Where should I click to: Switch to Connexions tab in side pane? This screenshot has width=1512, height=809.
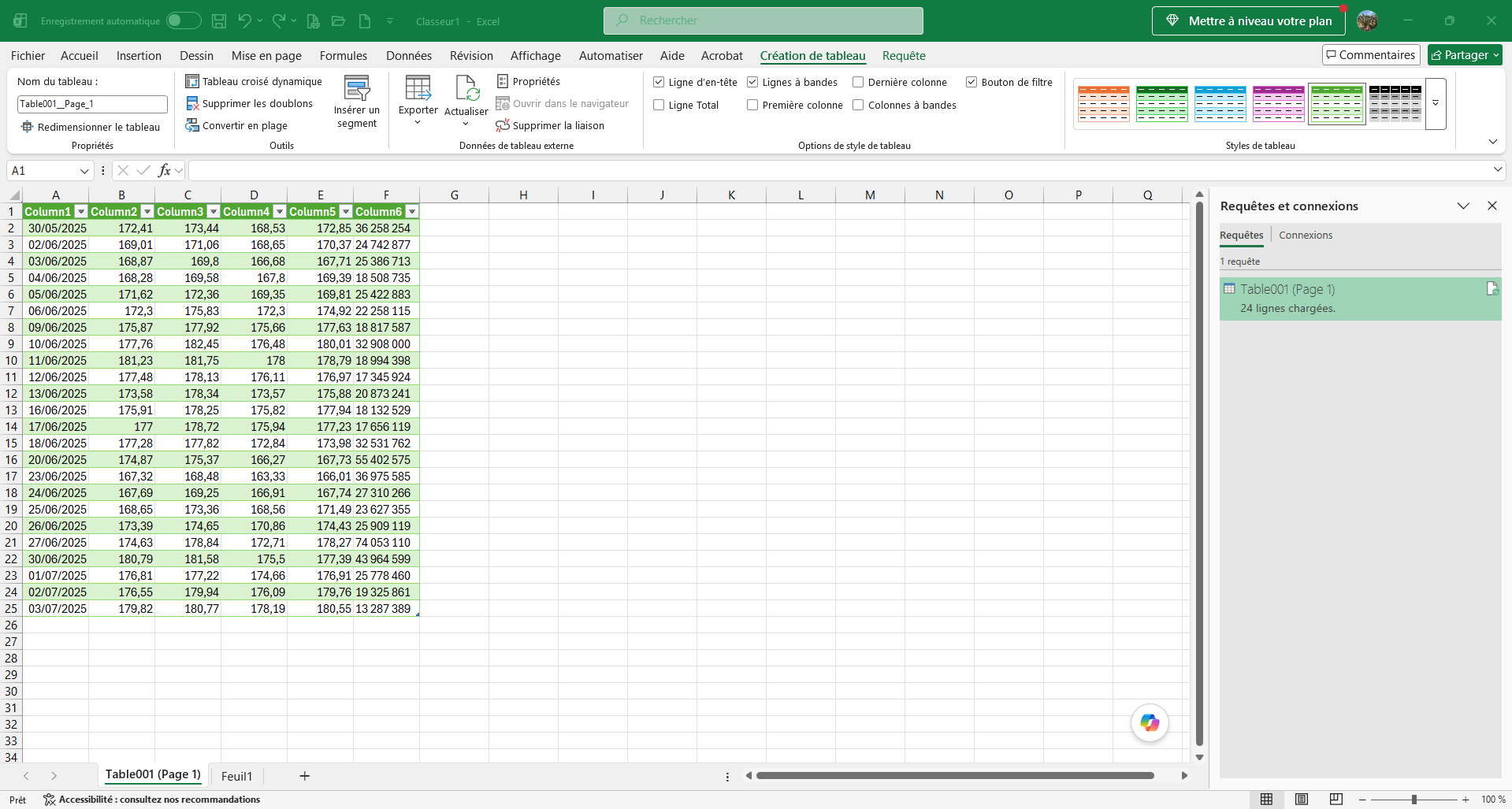(x=1306, y=235)
